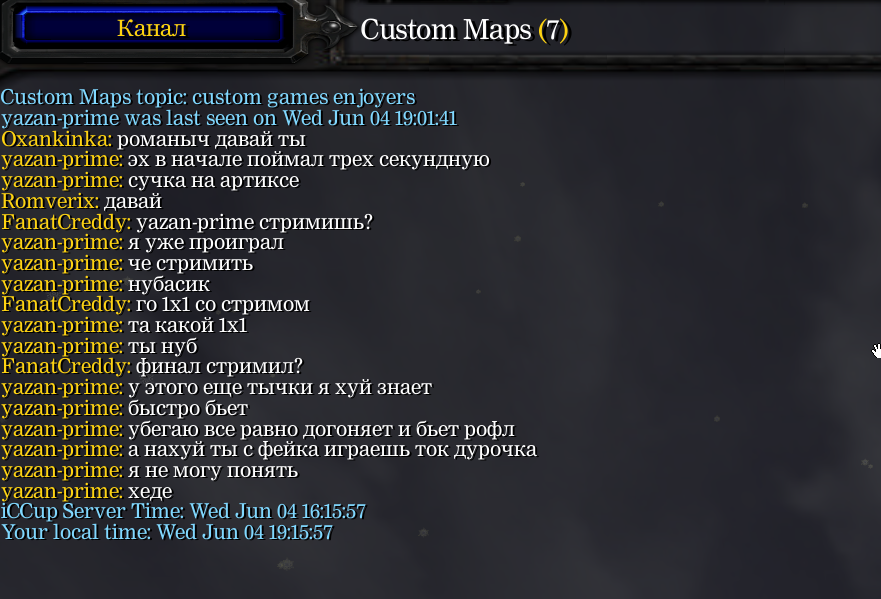Click FanatCreddy name next to финал стримил
The image size is (881, 599).
point(66,366)
